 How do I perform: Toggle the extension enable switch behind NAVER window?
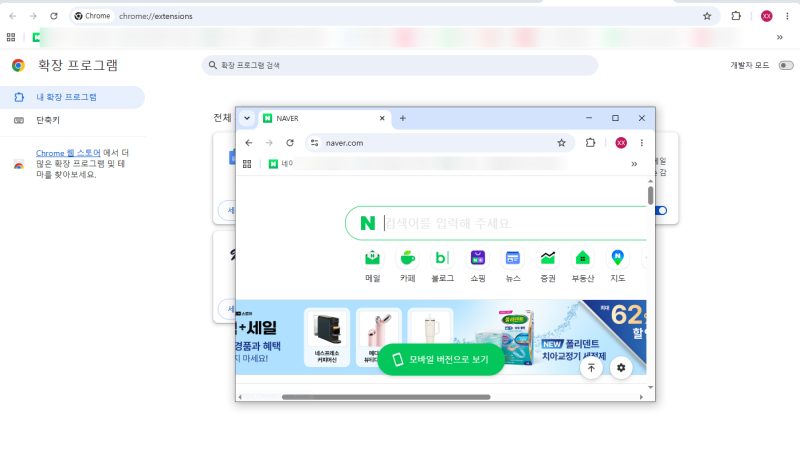661,210
